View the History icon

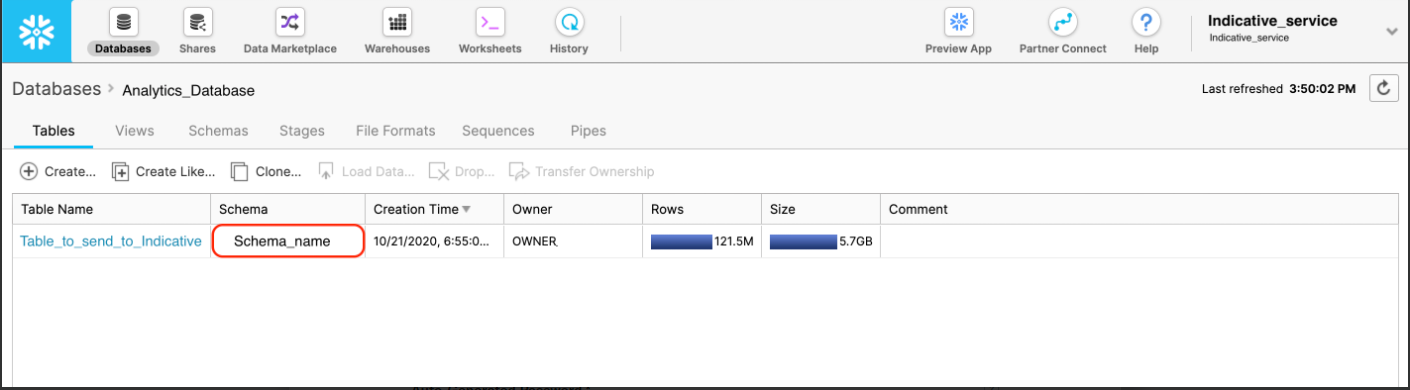point(569,22)
